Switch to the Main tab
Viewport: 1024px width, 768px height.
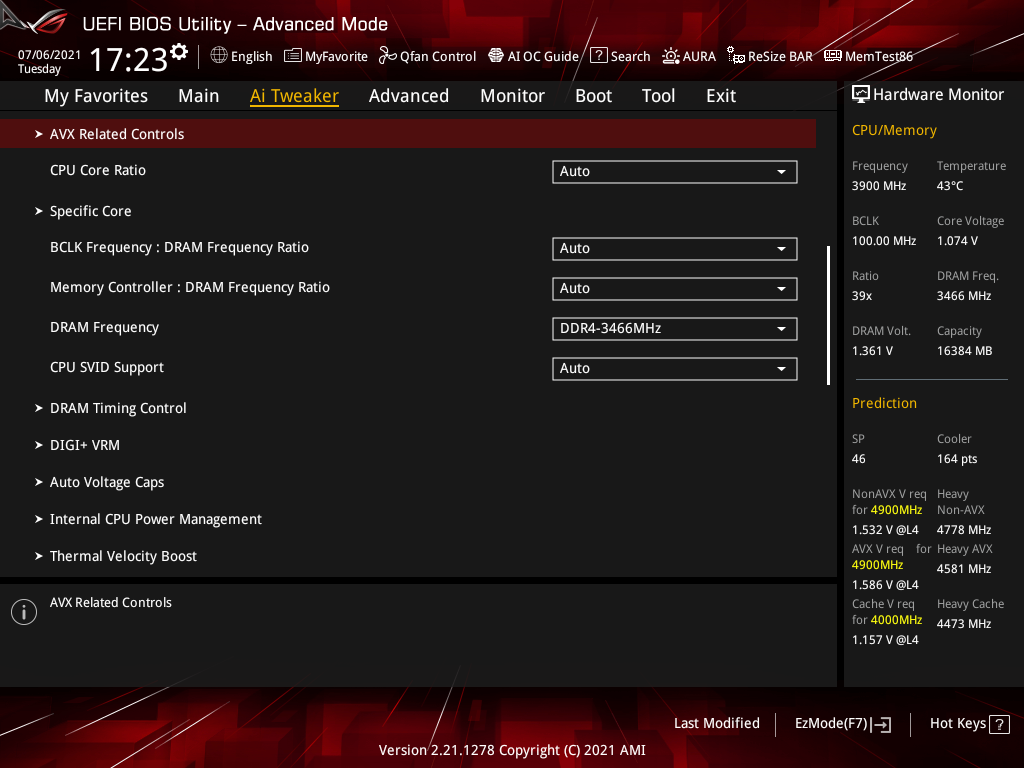[199, 96]
